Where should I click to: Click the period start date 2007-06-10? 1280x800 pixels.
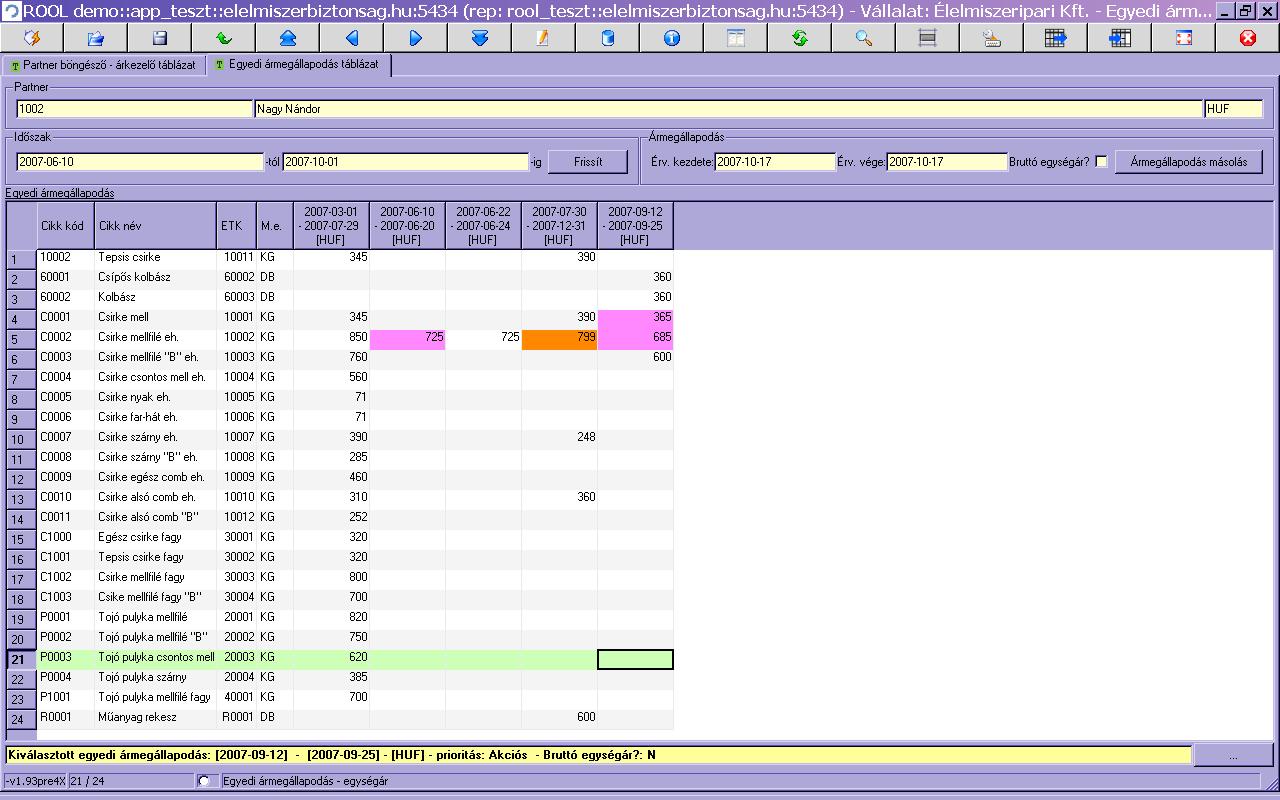coord(140,162)
